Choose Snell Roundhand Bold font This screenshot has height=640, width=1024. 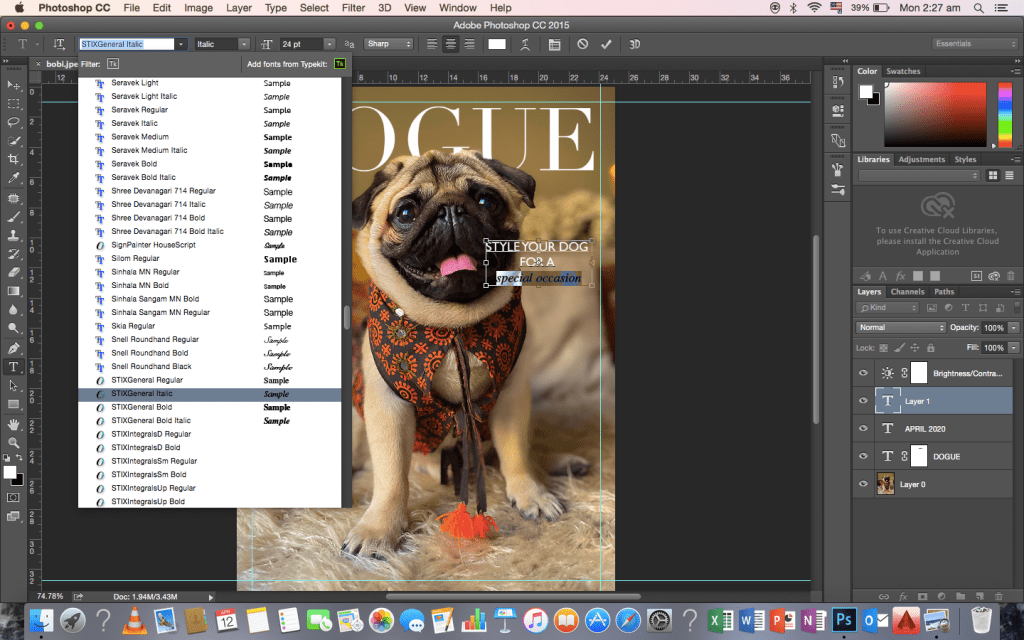click(x=149, y=353)
